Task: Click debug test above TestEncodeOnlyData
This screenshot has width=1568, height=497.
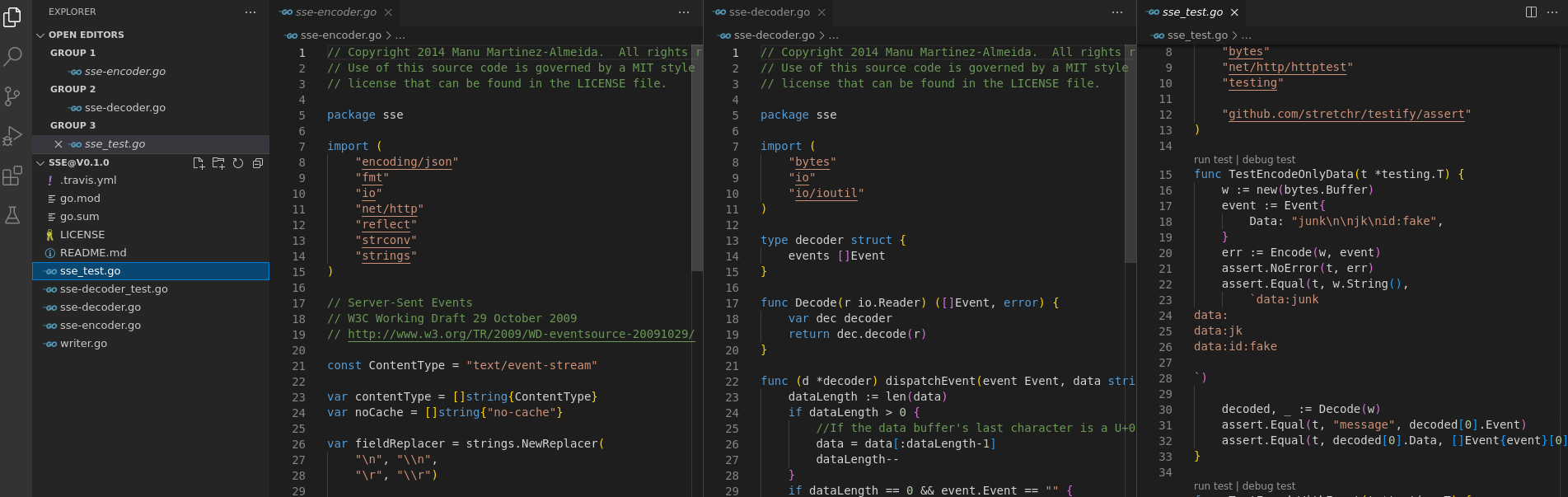Action: [x=1268, y=160]
